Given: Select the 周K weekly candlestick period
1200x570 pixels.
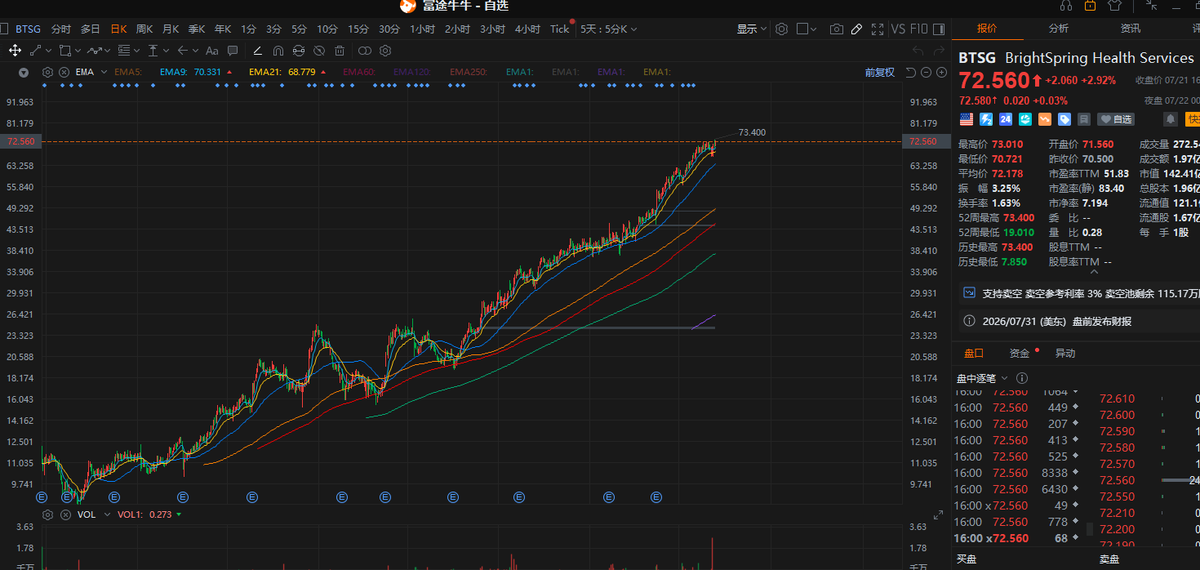Looking at the screenshot, I should [x=144, y=29].
